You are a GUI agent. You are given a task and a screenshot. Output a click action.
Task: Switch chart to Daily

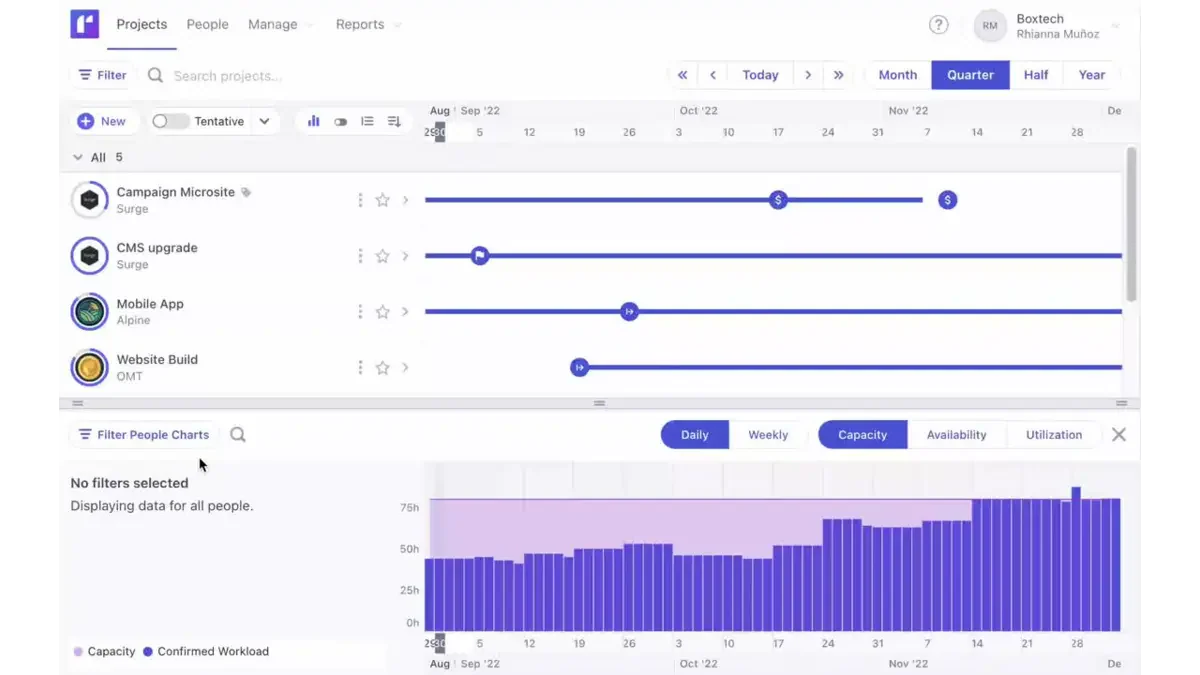(694, 435)
